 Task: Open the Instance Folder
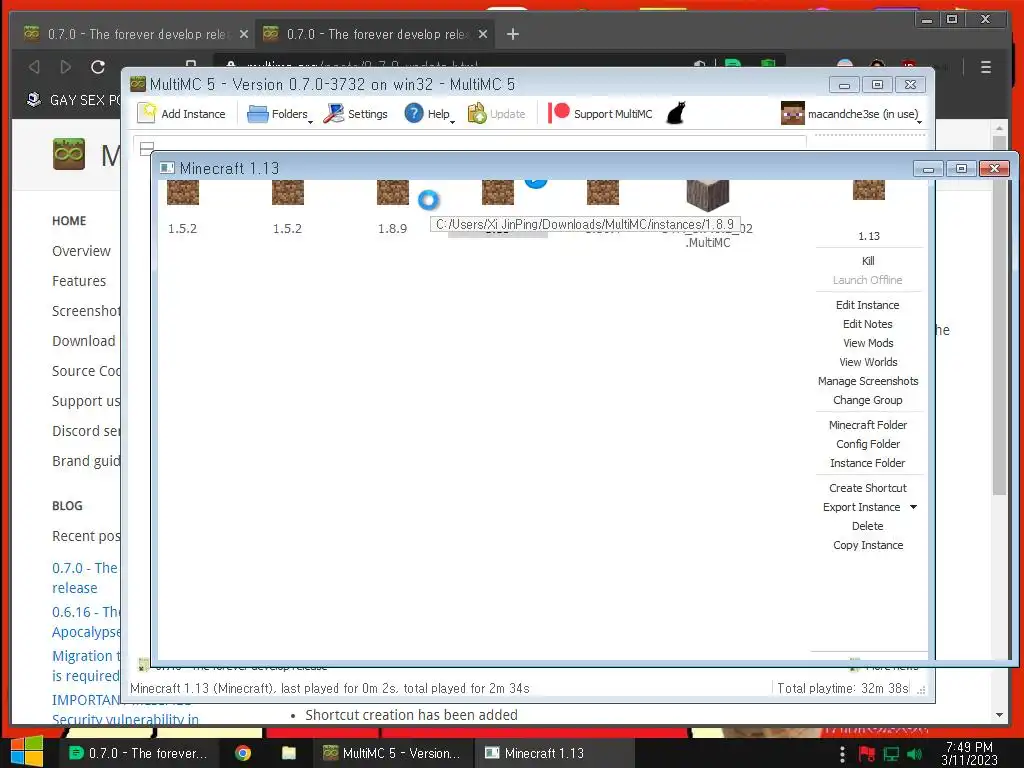click(867, 462)
